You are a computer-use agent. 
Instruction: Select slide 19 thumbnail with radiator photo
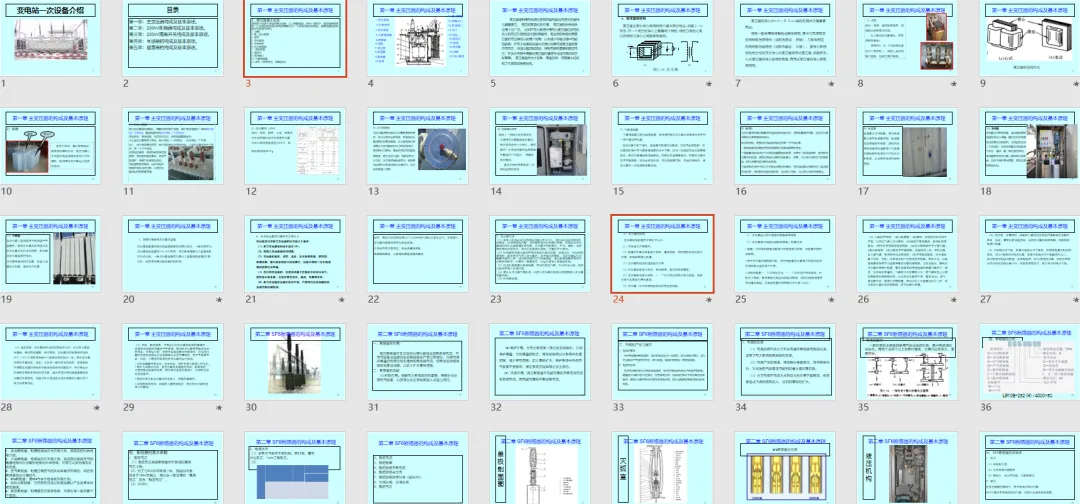[50, 254]
